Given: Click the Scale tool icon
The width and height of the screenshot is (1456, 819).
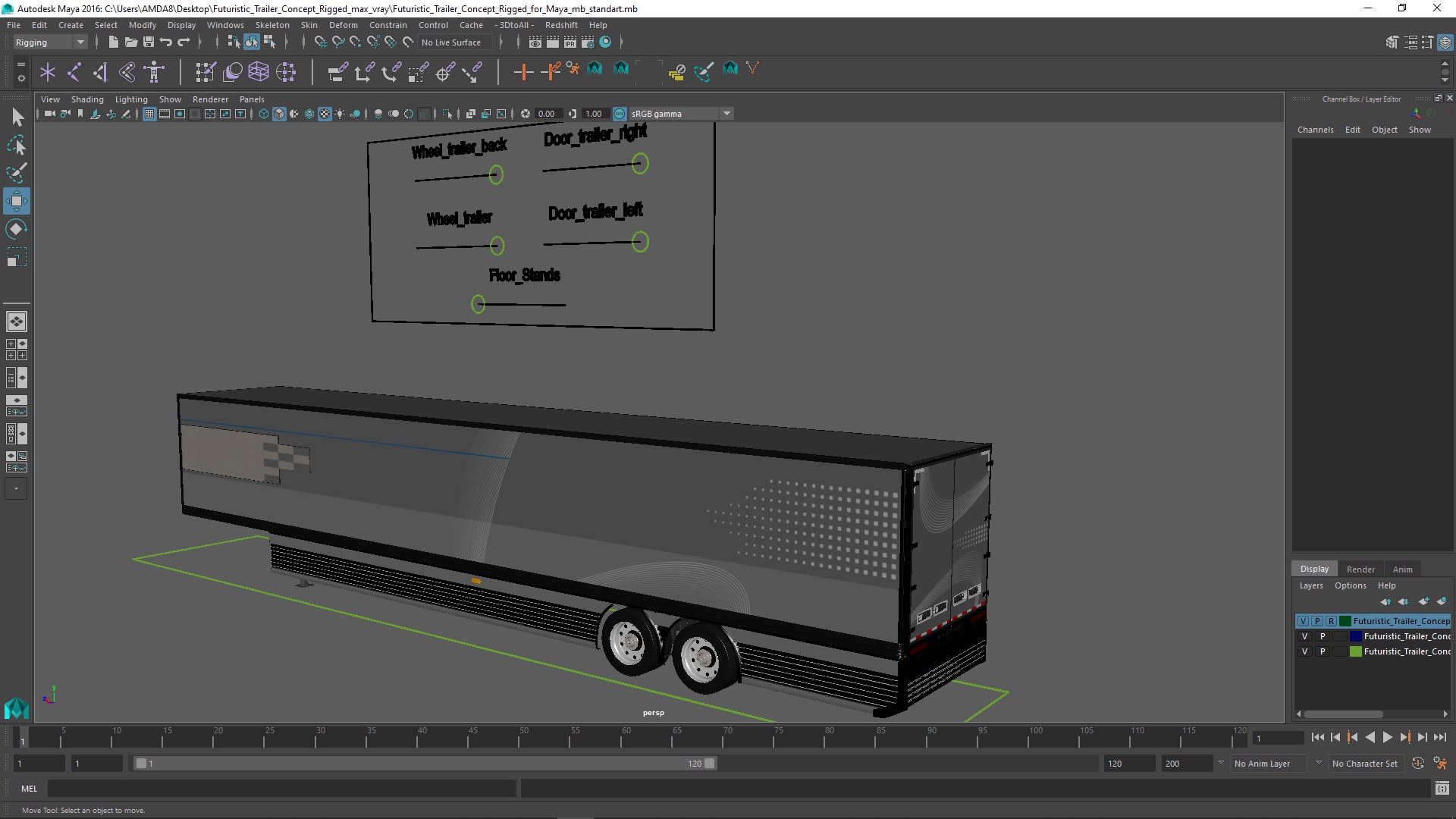Looking at the screenshot, I should [16, 258].
